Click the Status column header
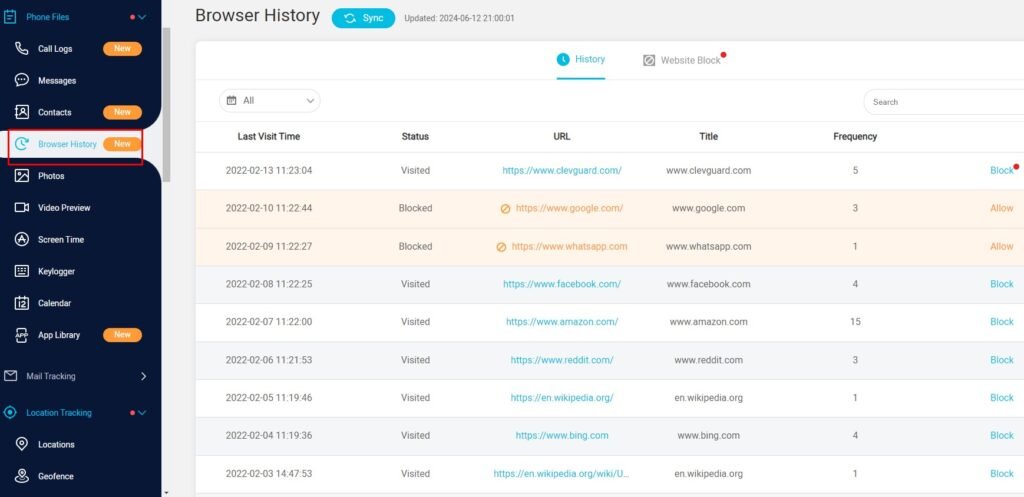 415,136
